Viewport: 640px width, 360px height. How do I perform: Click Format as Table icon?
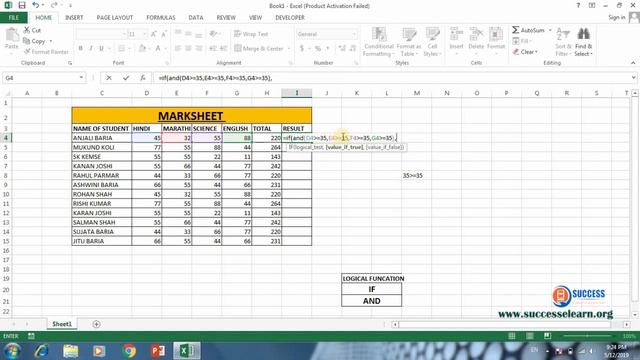coord(409,35)
